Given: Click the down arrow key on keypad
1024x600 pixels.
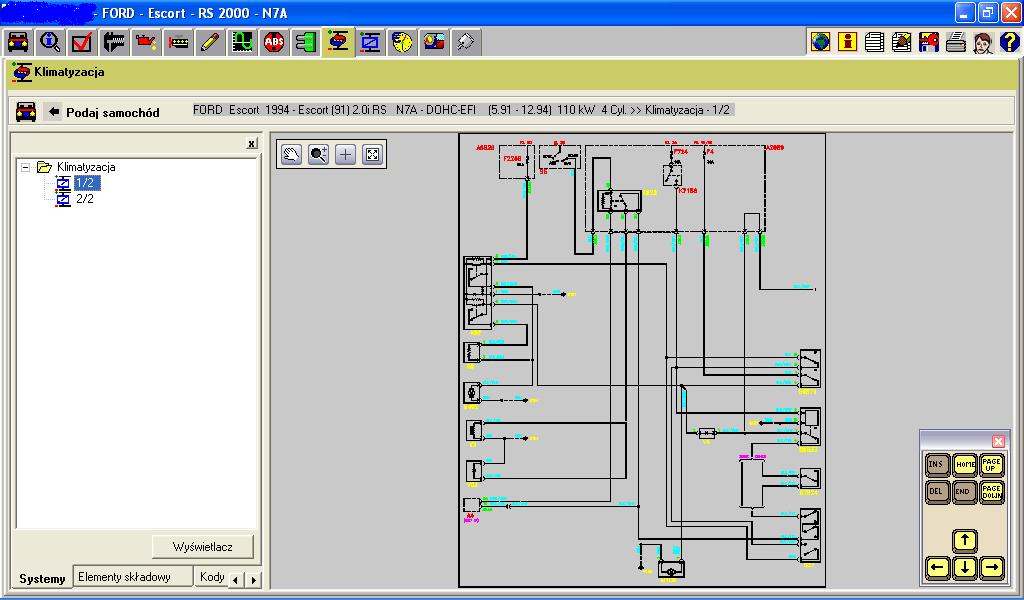Looking at the screenshot, I should [x=965, y=568].
